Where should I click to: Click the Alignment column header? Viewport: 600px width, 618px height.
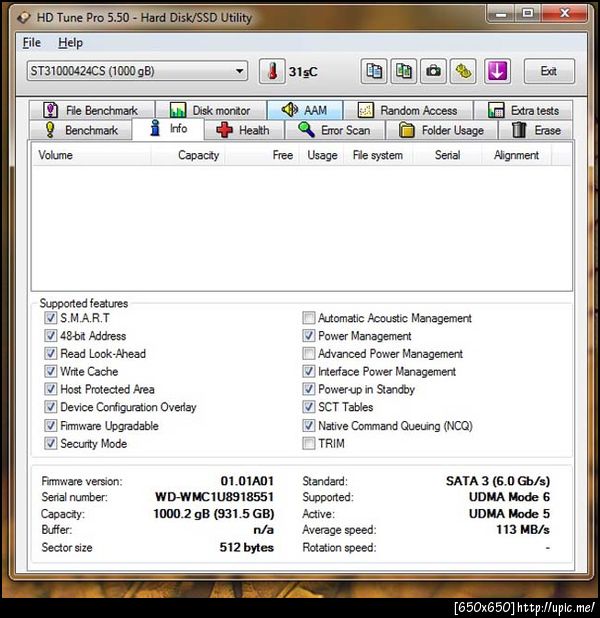pyautogui.click(x=516, y=155)
